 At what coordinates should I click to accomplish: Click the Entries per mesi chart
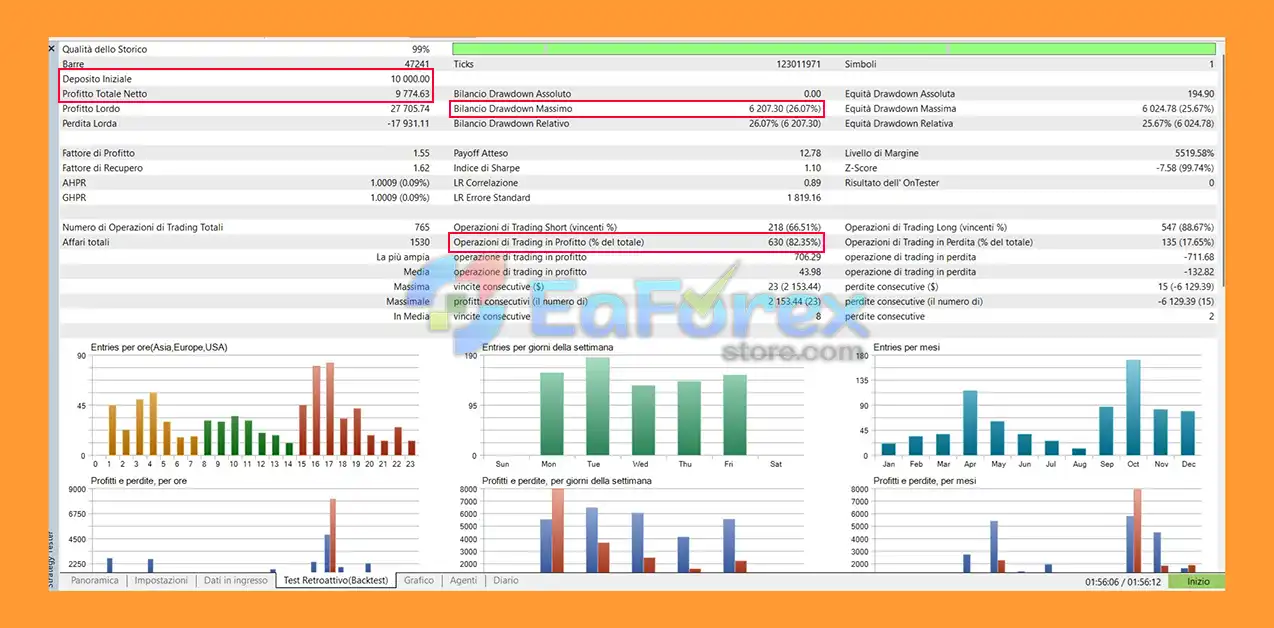1035,410
